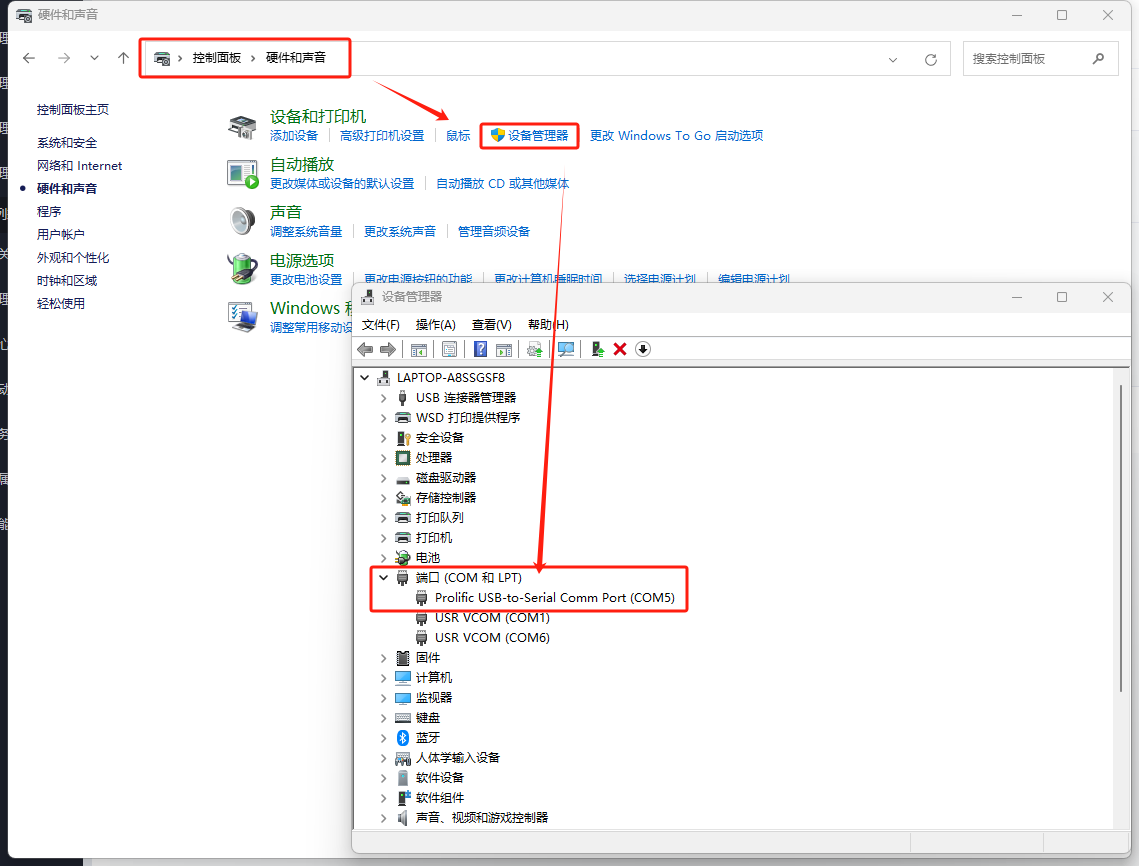Click 自动播放 CD 或其他媒体 link
The image size is (1139, 866).
tap(503, 184)
